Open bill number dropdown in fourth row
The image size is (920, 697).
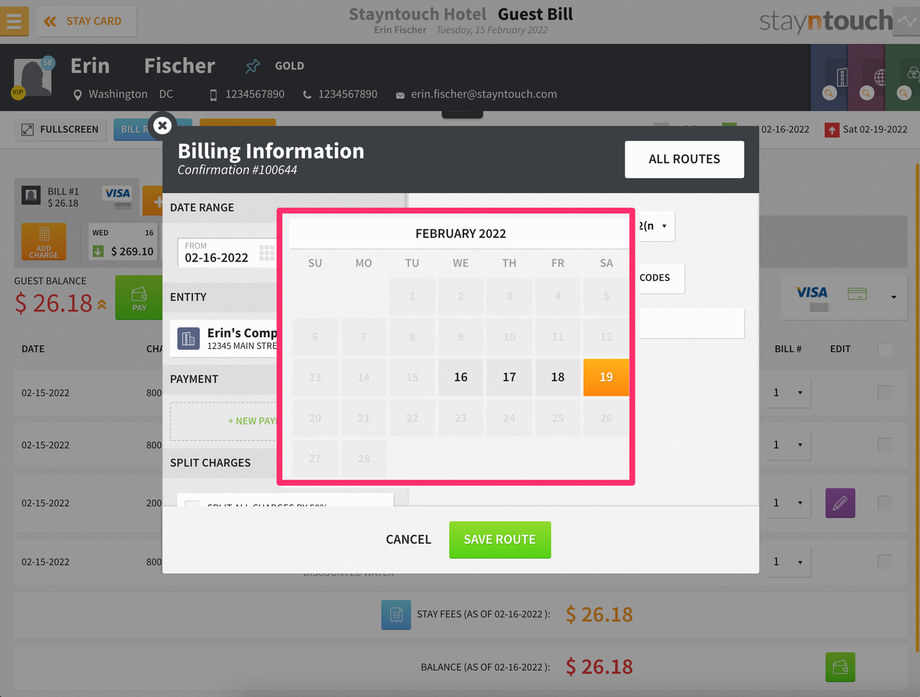click(x=789, y=561)
